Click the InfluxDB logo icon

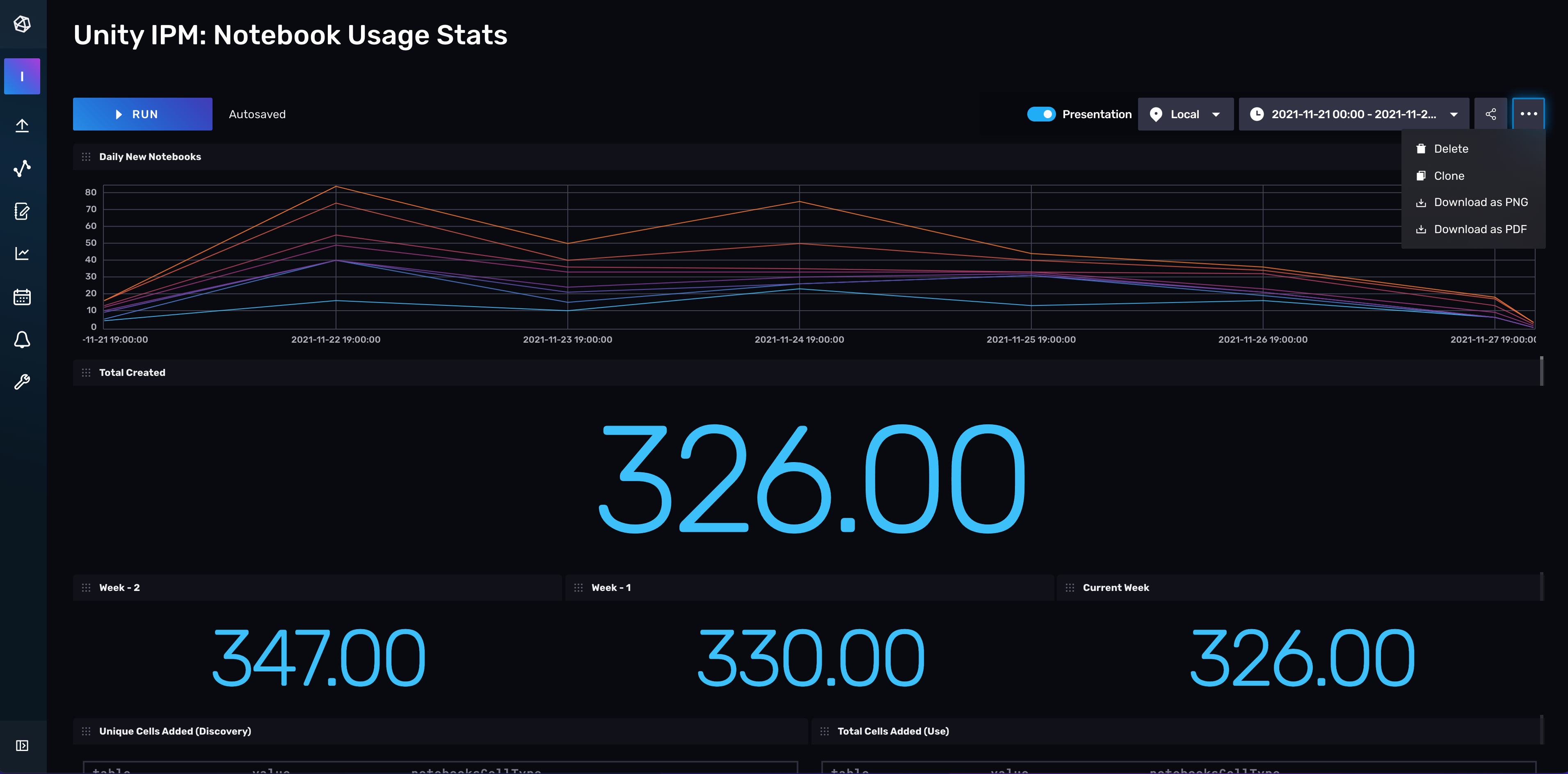coord(23,24)
